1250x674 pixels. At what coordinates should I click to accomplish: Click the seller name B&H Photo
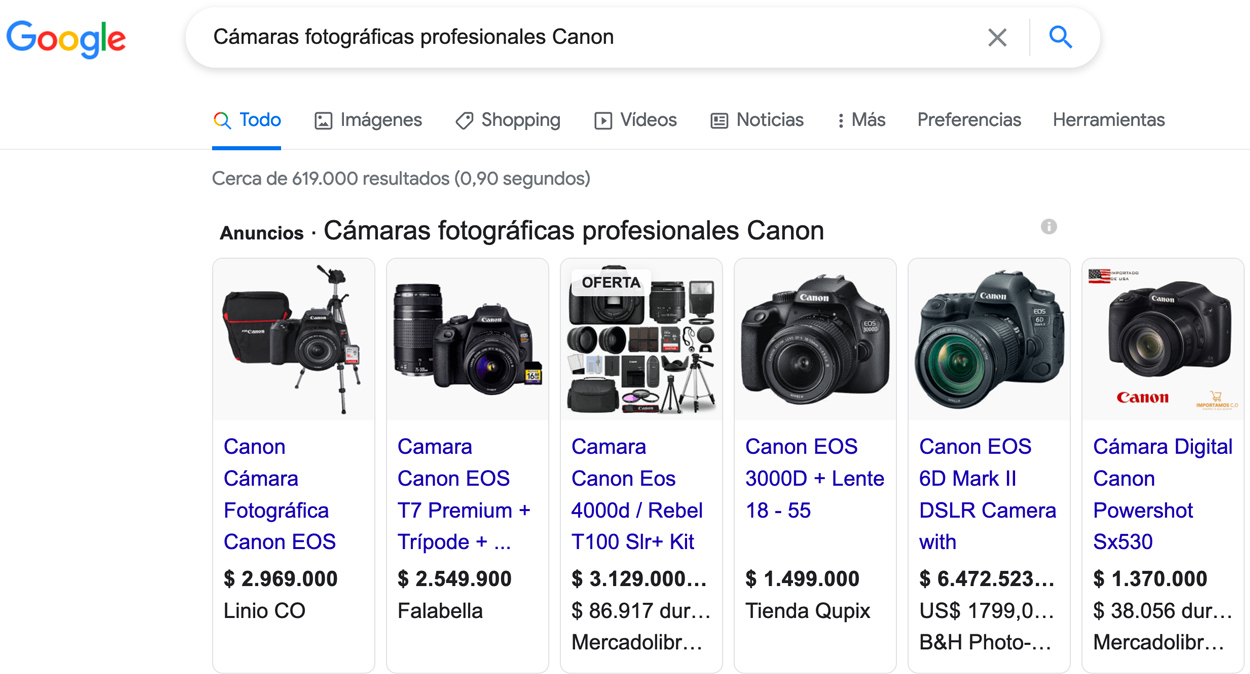986,643
